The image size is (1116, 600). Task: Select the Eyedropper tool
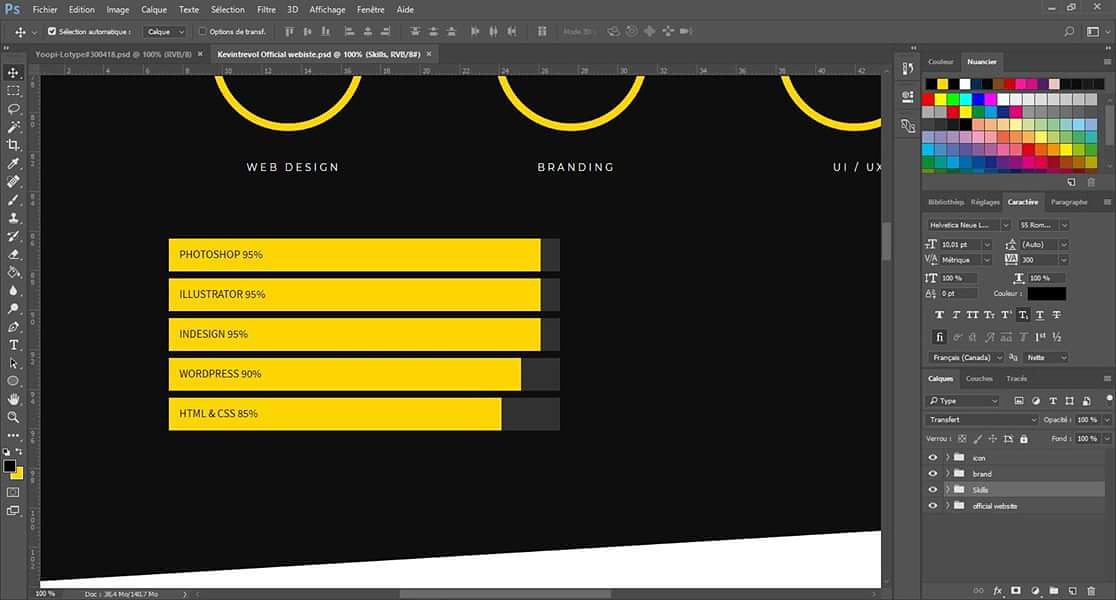[x=14, y=164]
